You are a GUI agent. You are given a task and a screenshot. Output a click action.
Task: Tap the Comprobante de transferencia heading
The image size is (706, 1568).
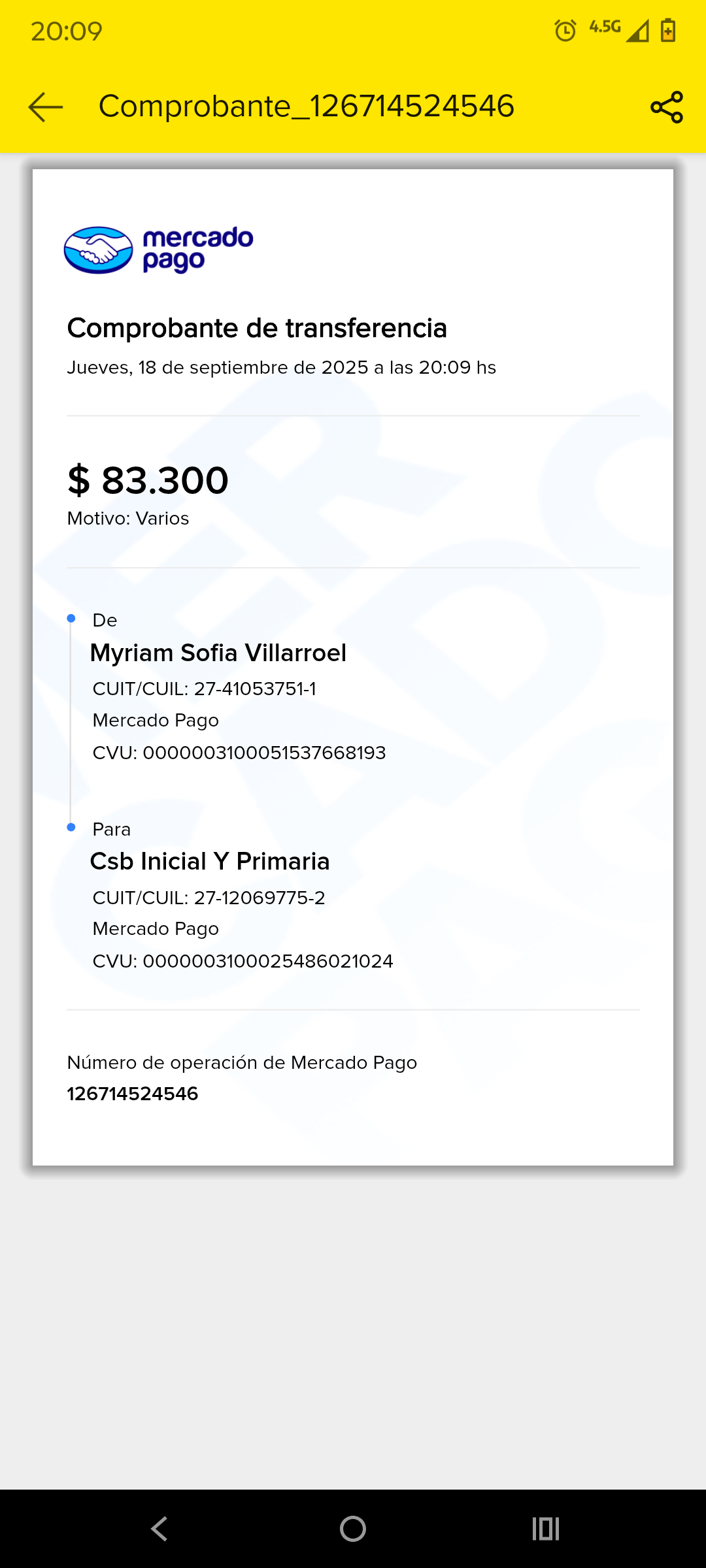coord(257,328)
